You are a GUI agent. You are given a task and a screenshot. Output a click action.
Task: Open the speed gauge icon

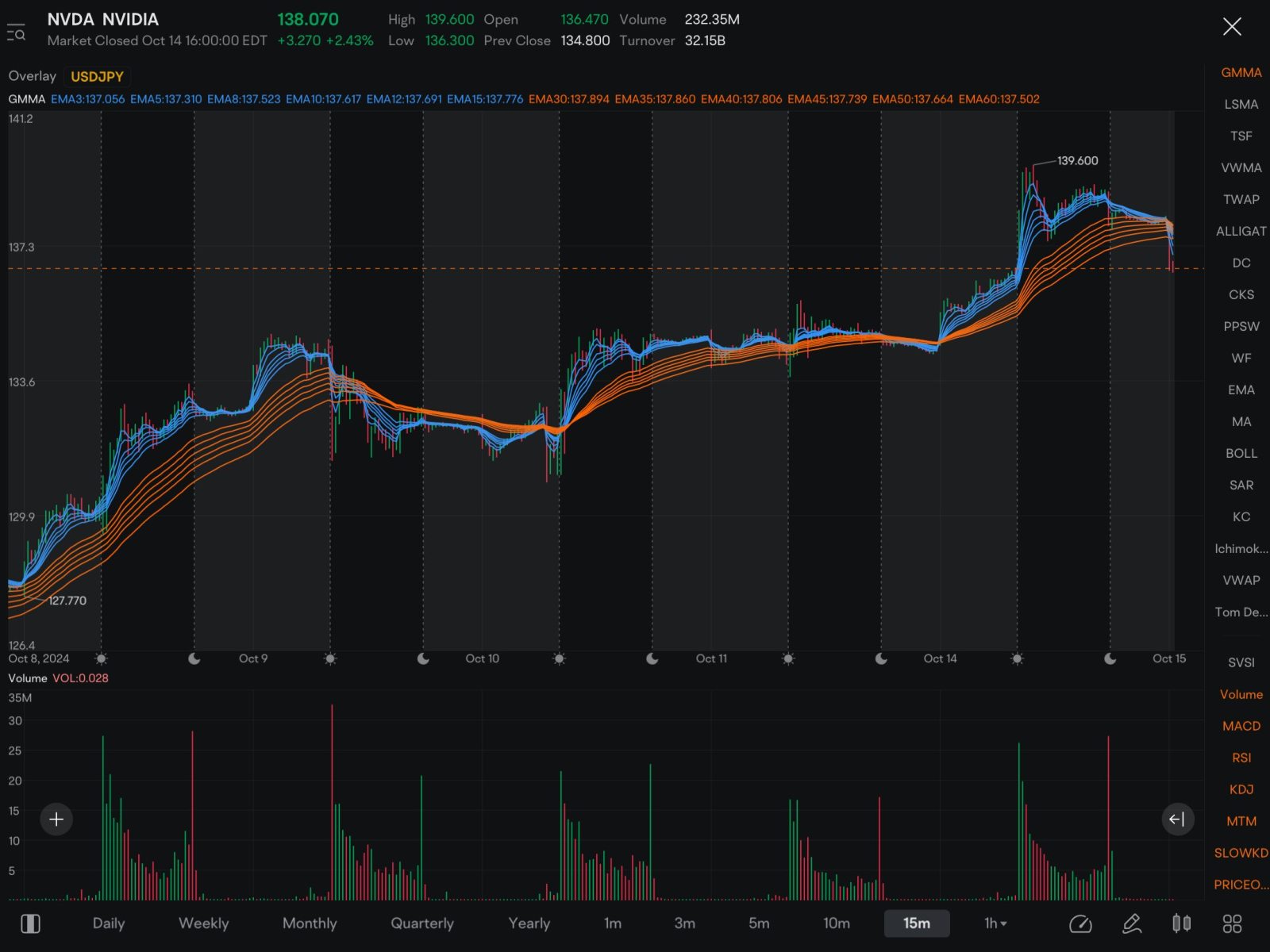click(x=1080, y=923)
